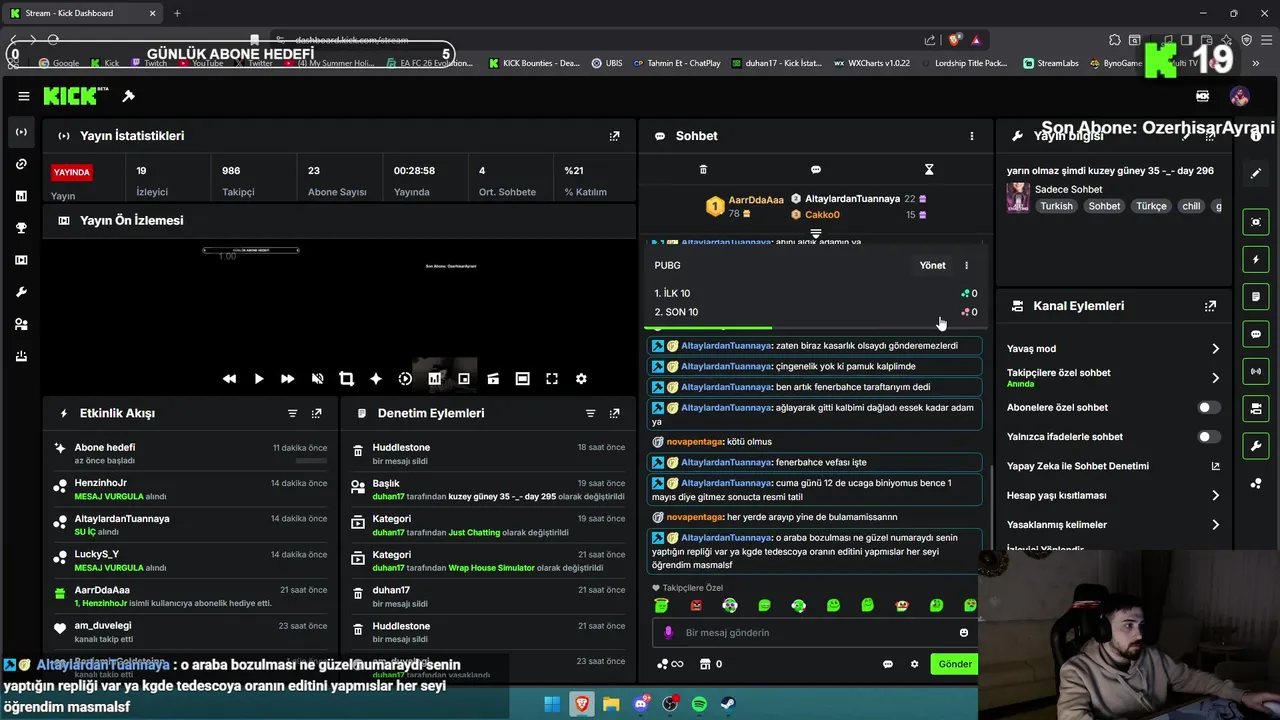Click the Yönet button on PUBG prediction
Screen dimensions: 1280x720
click(932, 265)
